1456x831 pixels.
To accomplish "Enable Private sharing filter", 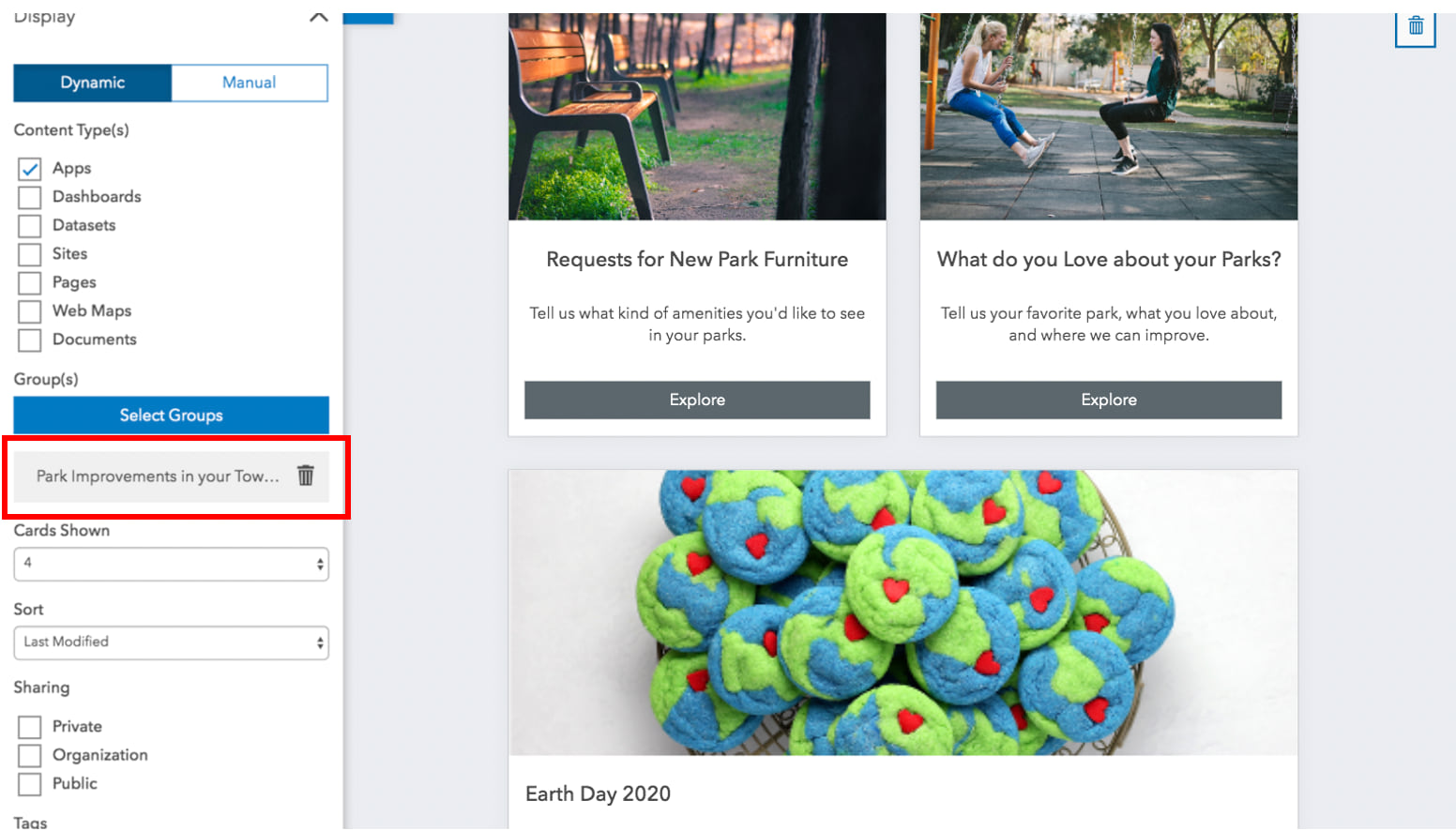I will 30,727.
